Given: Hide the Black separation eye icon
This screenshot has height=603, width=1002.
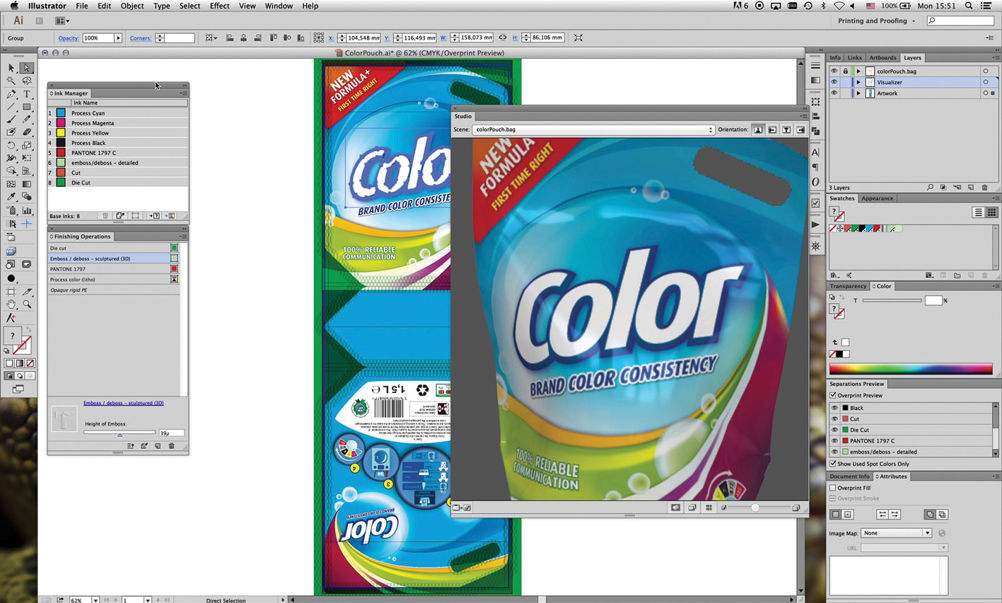Looking at the screenshot, I should (835, 408).
